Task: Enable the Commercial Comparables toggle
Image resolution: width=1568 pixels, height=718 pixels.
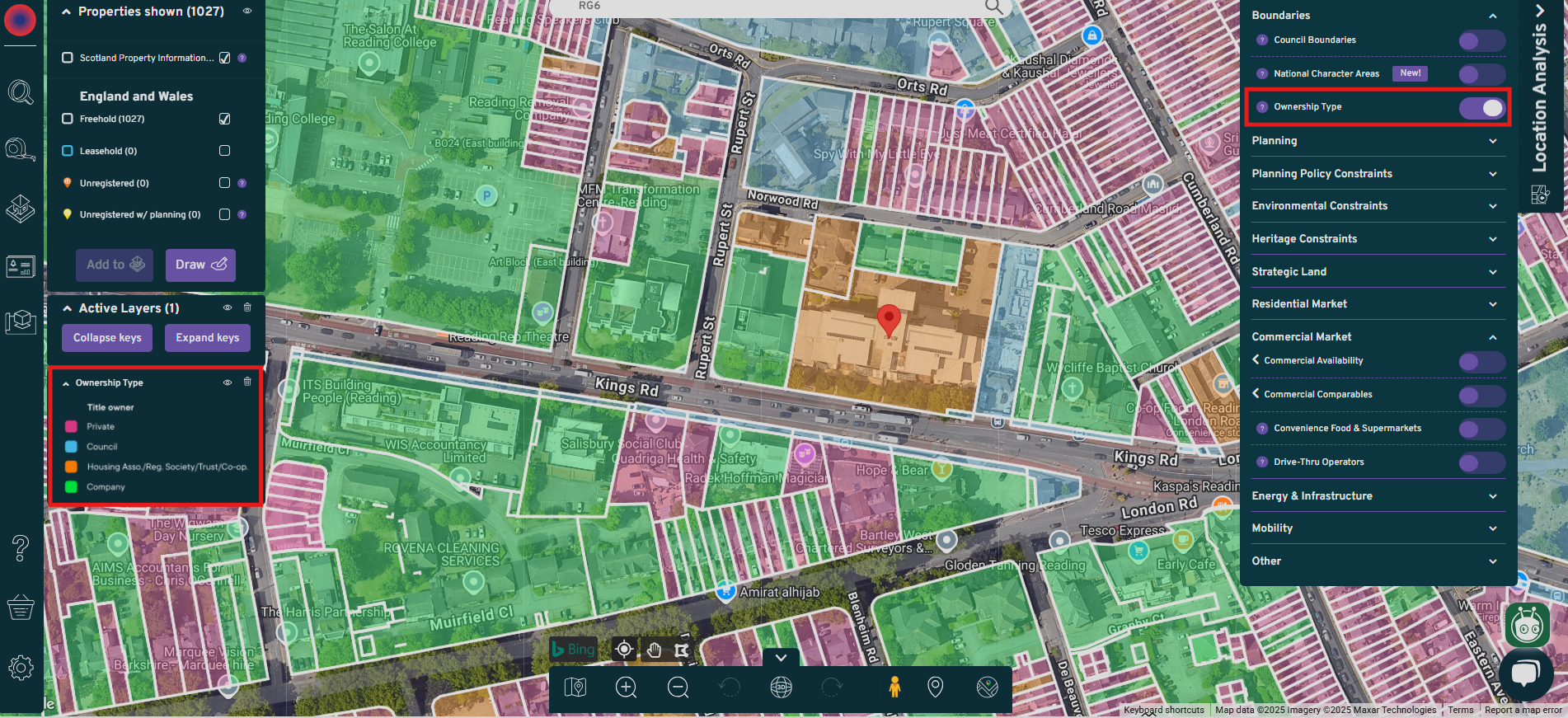Action: (x=1481, y=396)
